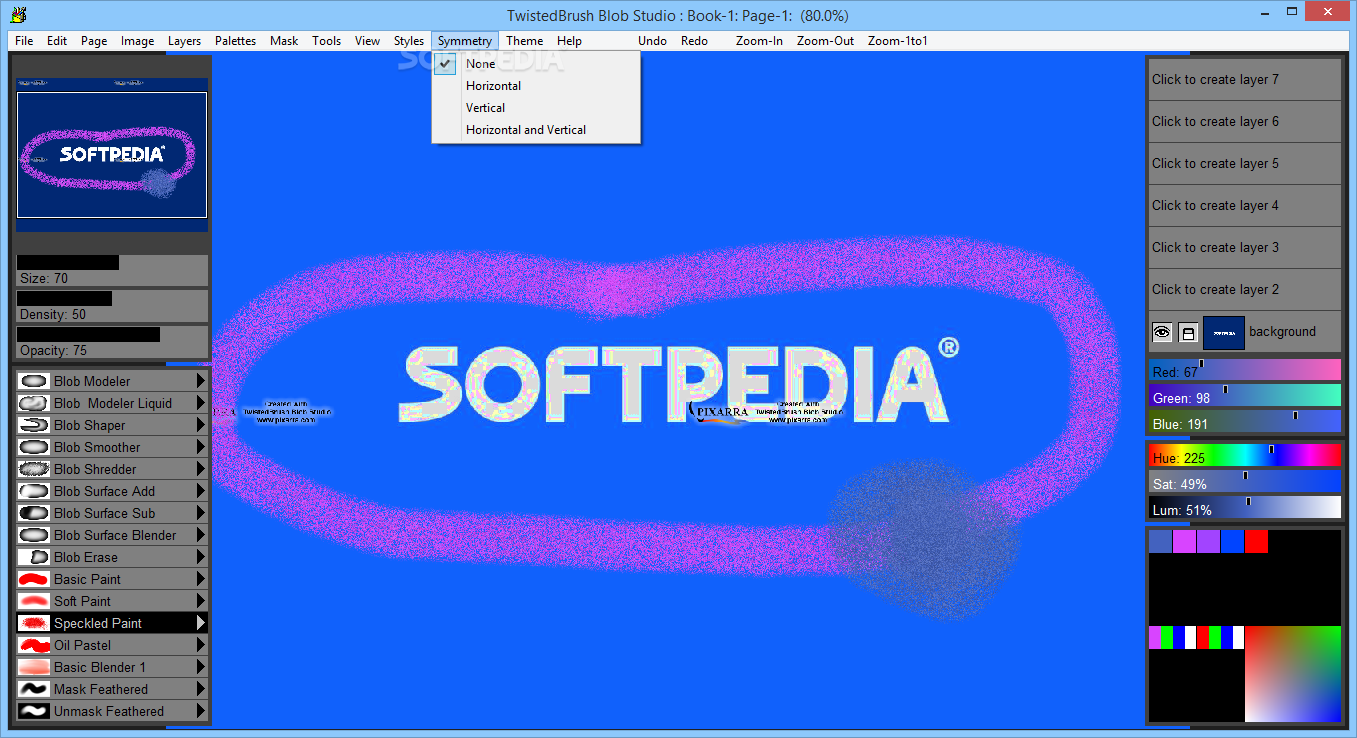This screenshot has width=1357, height=738.
Task: Expand Blob Modeler variations arrow
Action: [x=200, y=381]
